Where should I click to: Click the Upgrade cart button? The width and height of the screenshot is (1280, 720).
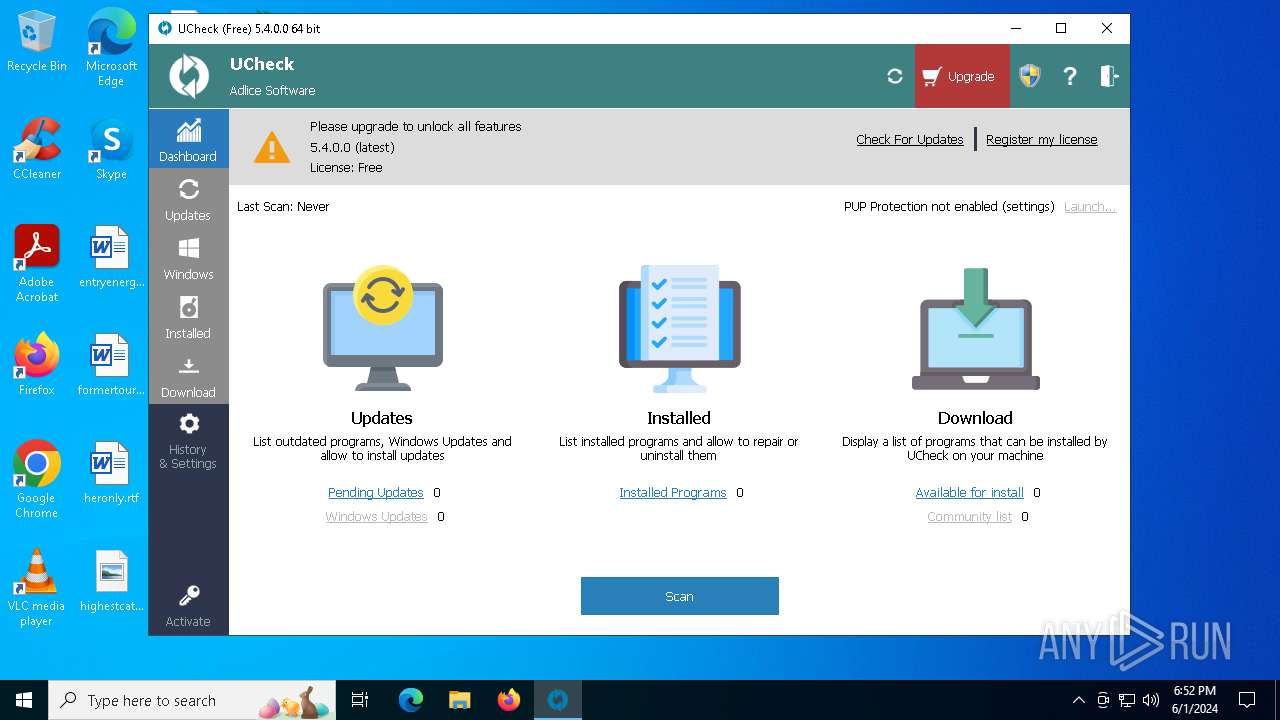pyautogui.click(x=961, y=76)
